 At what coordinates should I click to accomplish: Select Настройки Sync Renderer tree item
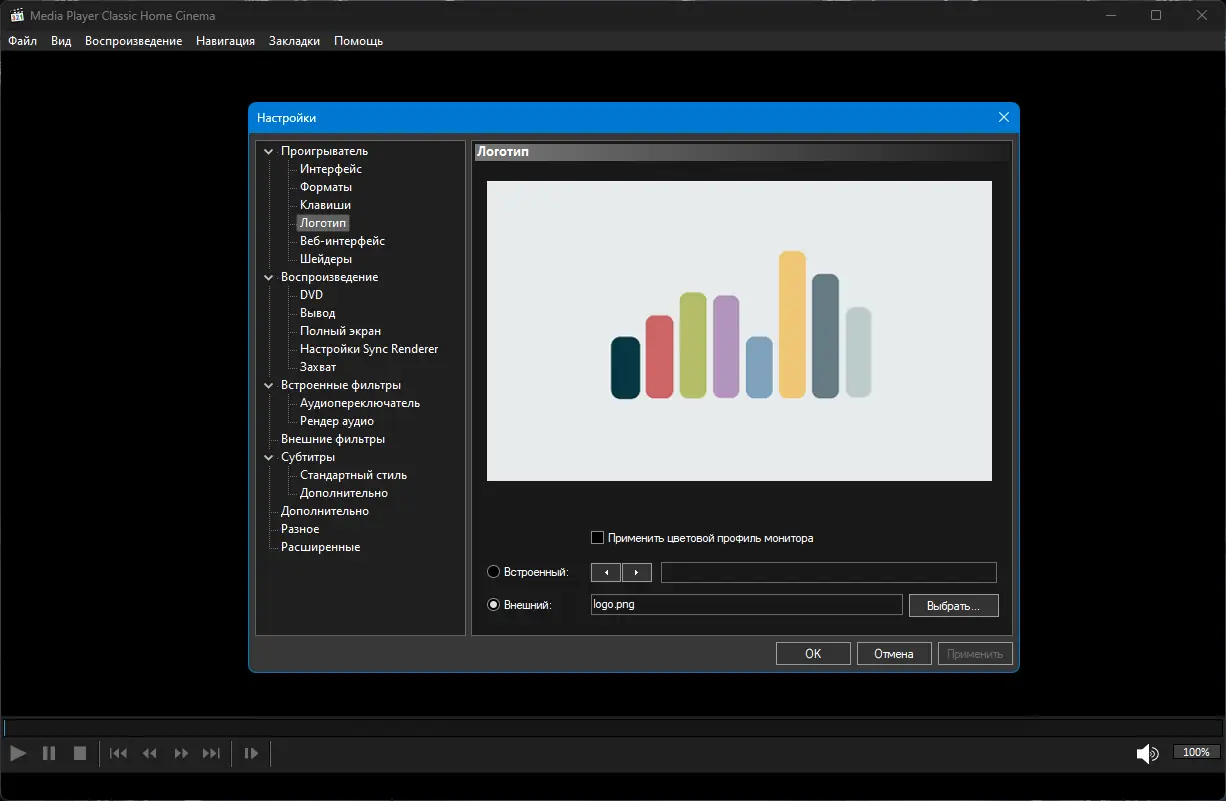(x=369, y=349)
